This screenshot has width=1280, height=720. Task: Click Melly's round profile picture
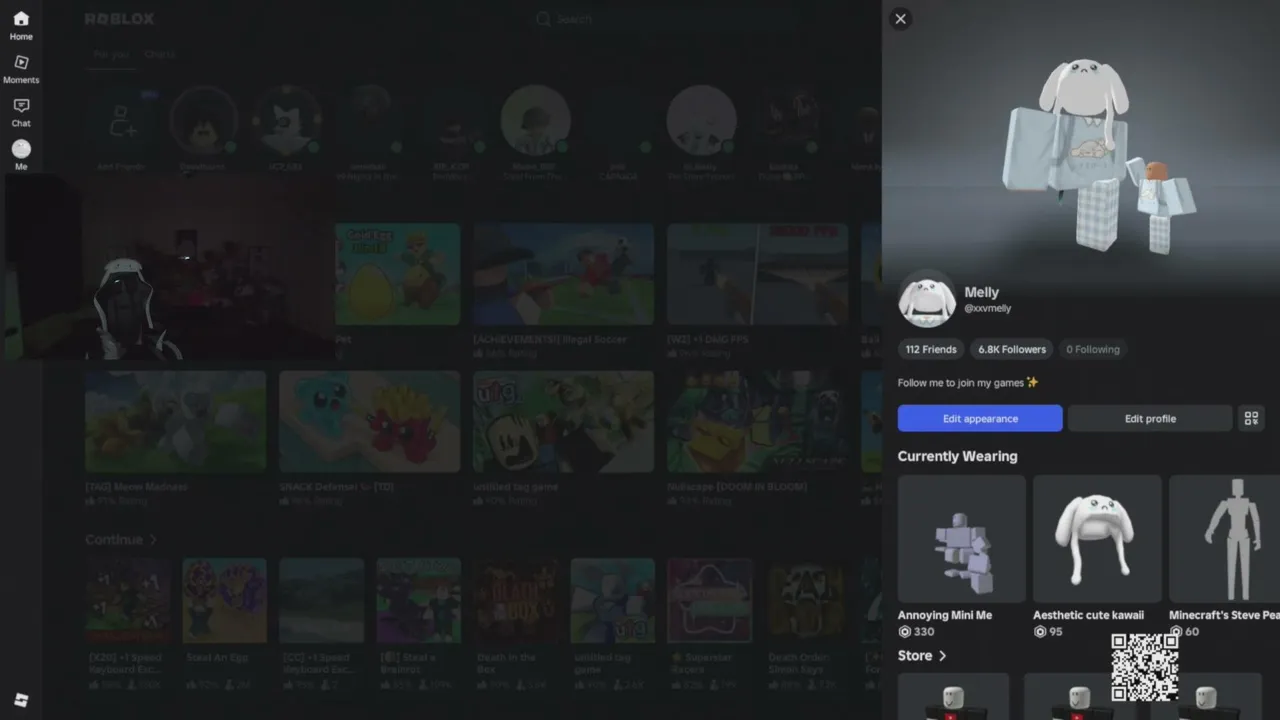click(x=927, y=299)
